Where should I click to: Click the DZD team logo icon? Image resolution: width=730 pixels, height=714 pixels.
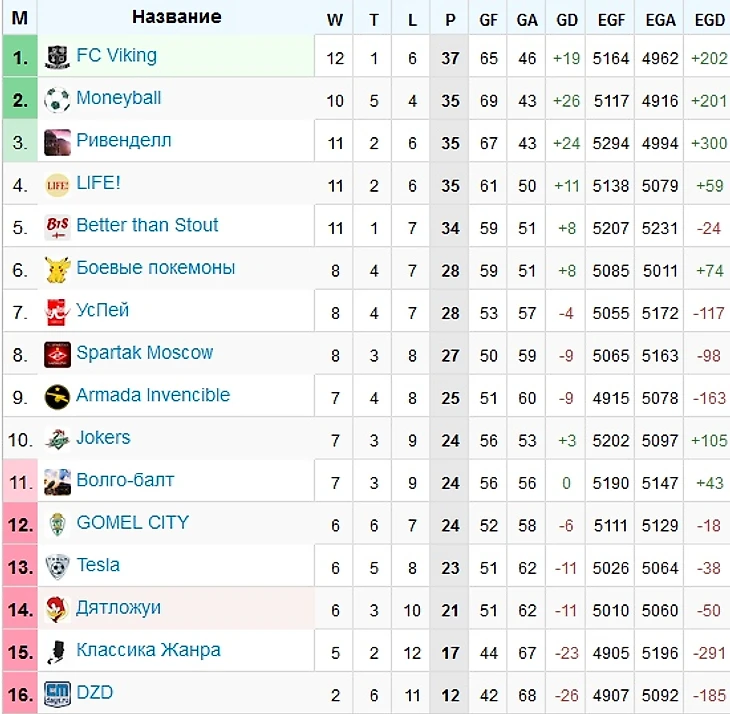coord(57,694)
